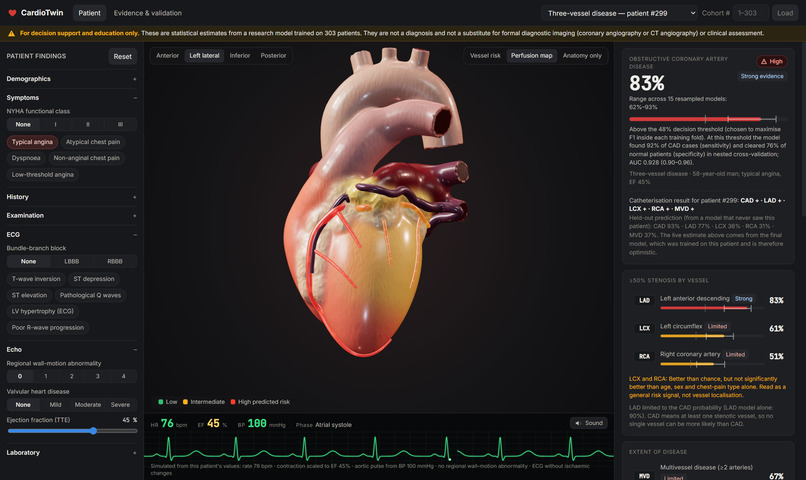Adjust the Ejection fraction (TTE) slider
Viewport: 806px width, 480px height.
coord(72,431)
